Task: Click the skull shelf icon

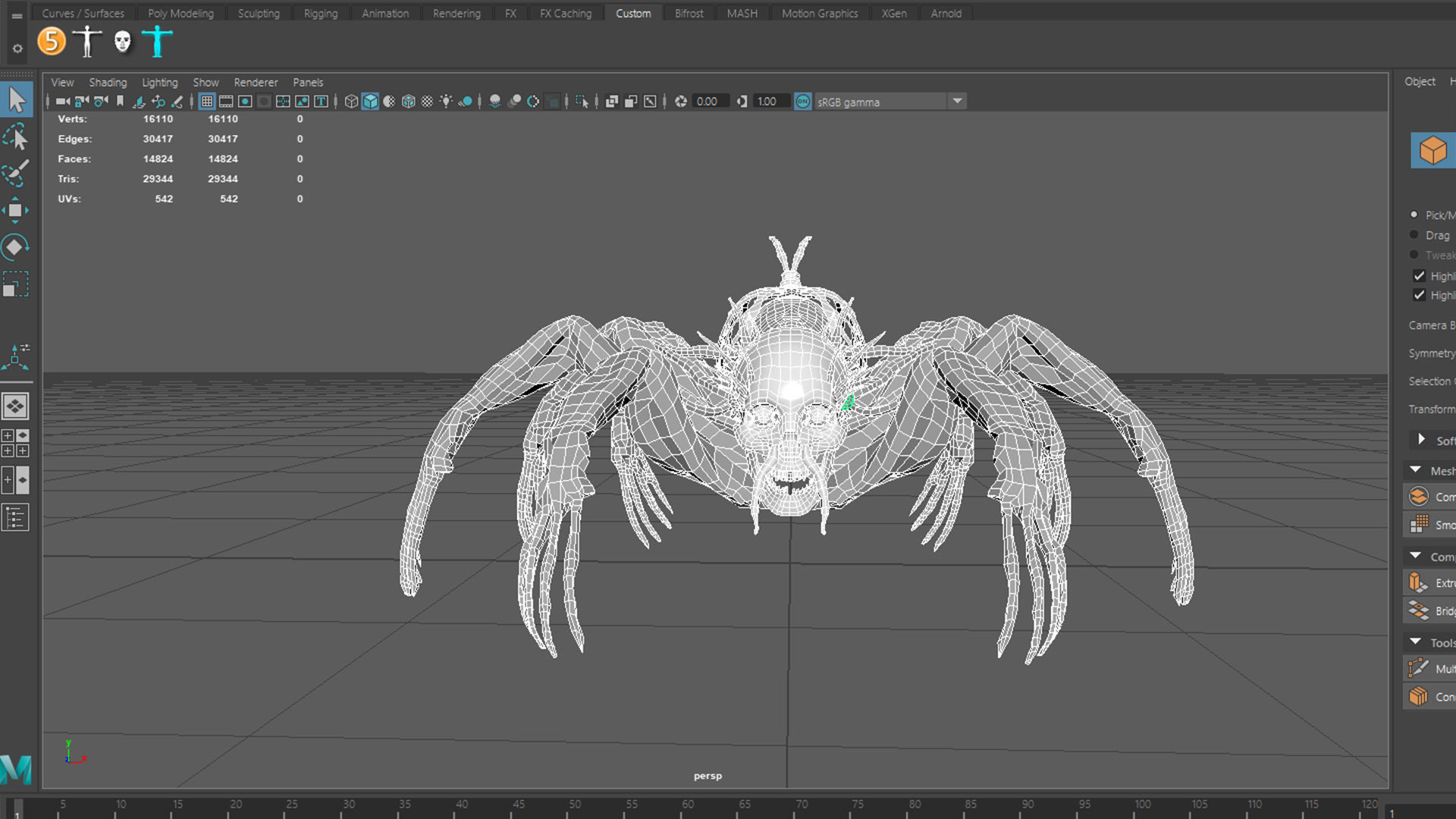Action: tap(122, 41)
